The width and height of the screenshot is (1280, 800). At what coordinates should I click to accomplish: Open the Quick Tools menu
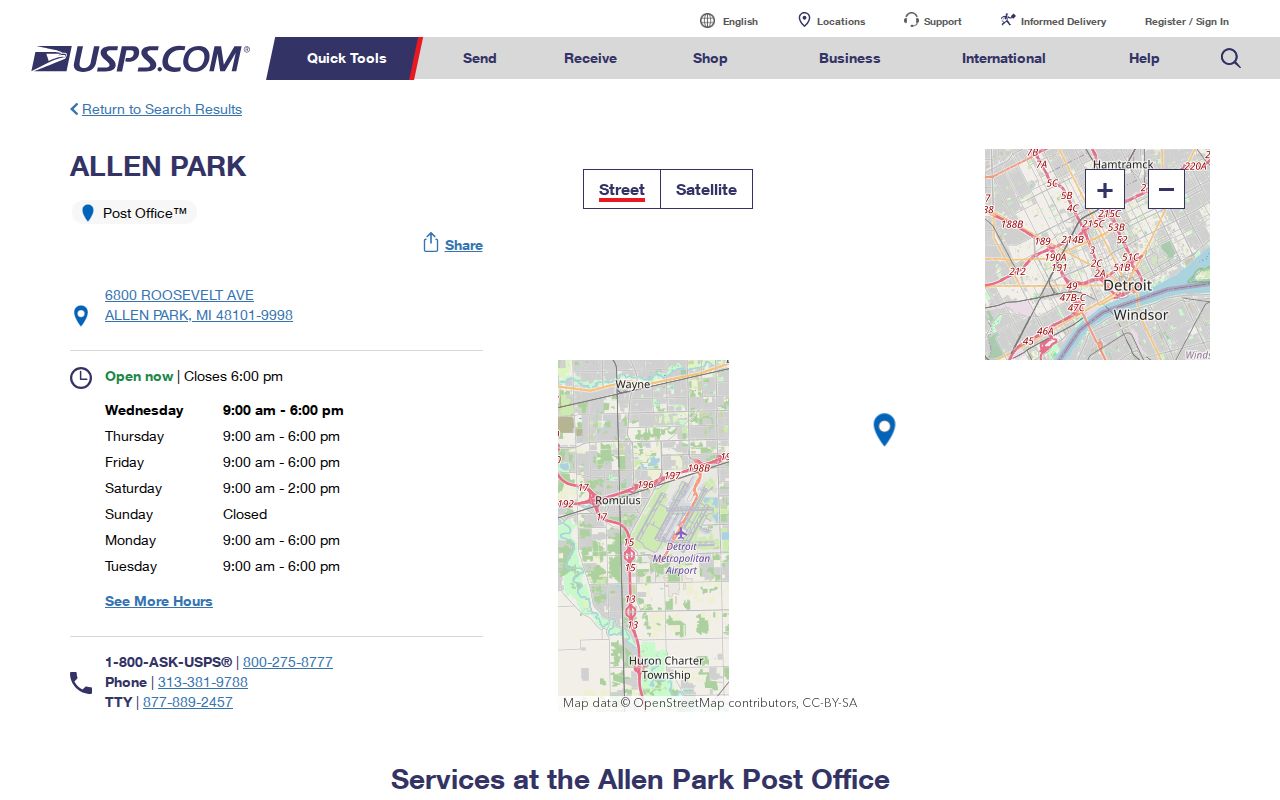(346, 58)
